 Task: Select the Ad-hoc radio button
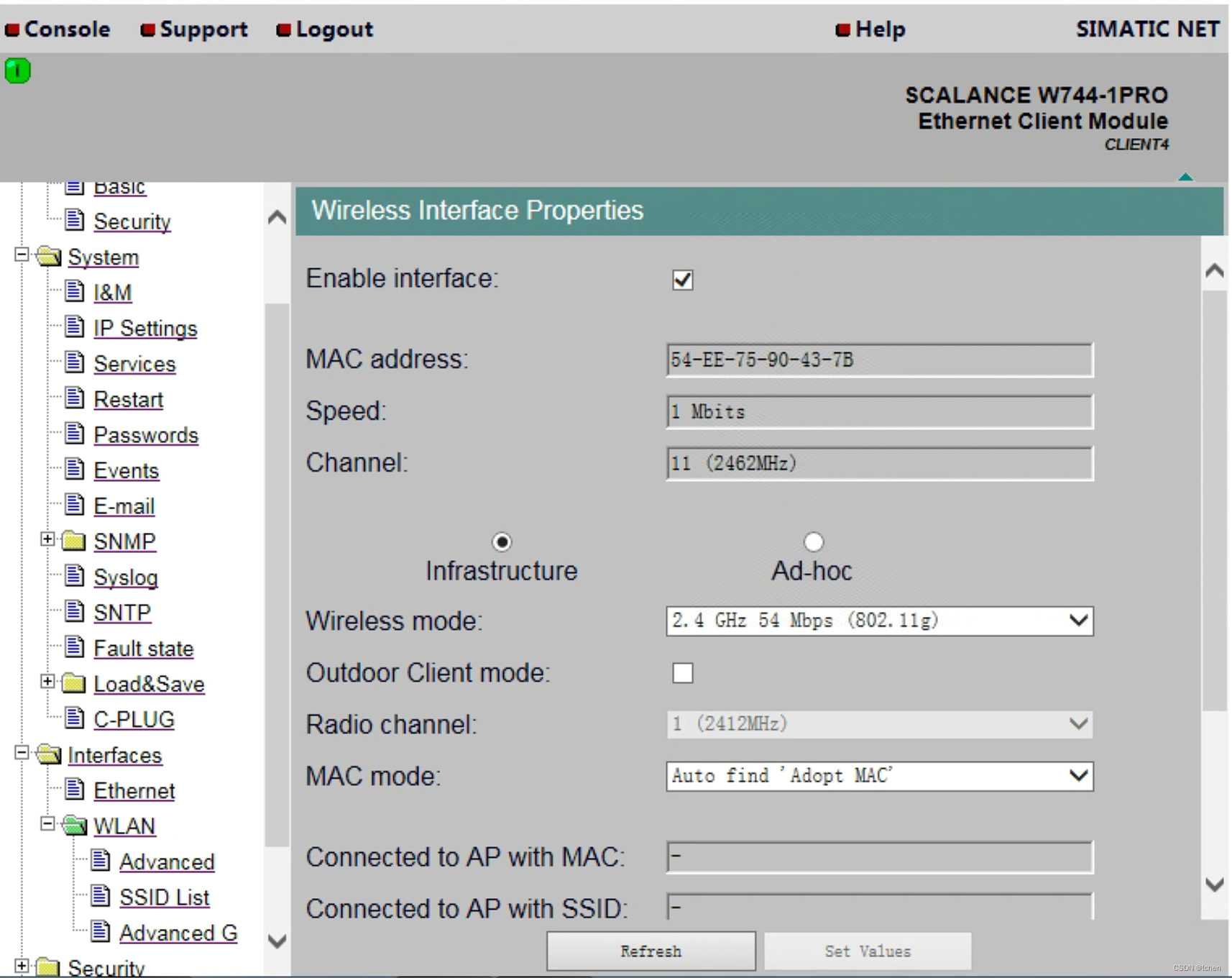[814, 541]
